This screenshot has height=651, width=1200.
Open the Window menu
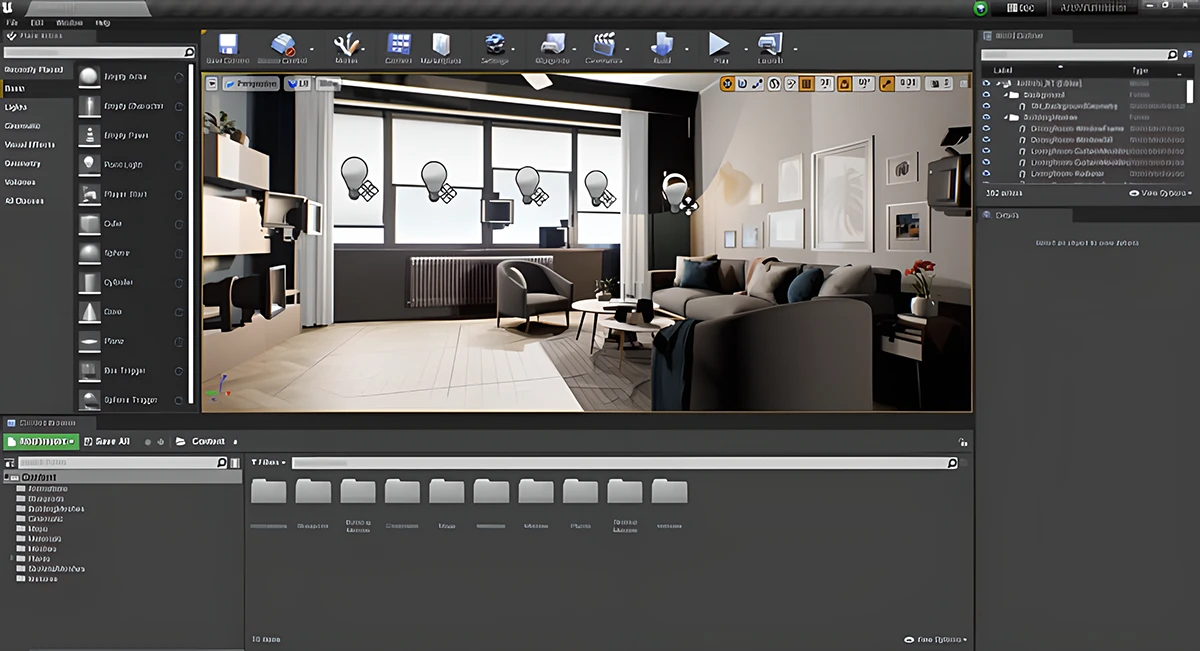point(69,22)
